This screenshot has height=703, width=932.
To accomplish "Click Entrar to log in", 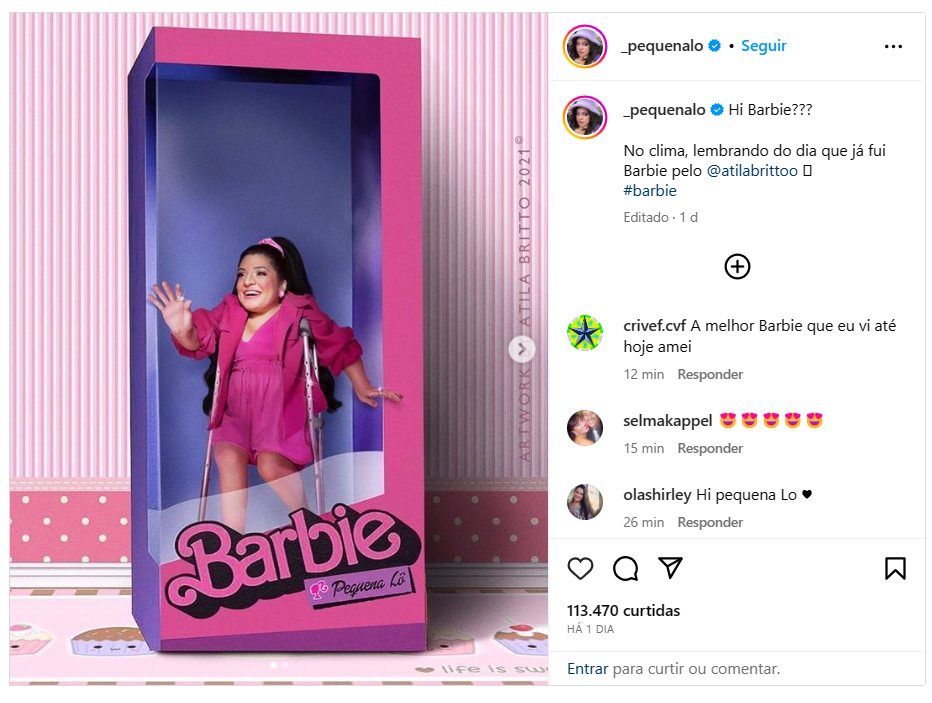I will coord(587,669).
